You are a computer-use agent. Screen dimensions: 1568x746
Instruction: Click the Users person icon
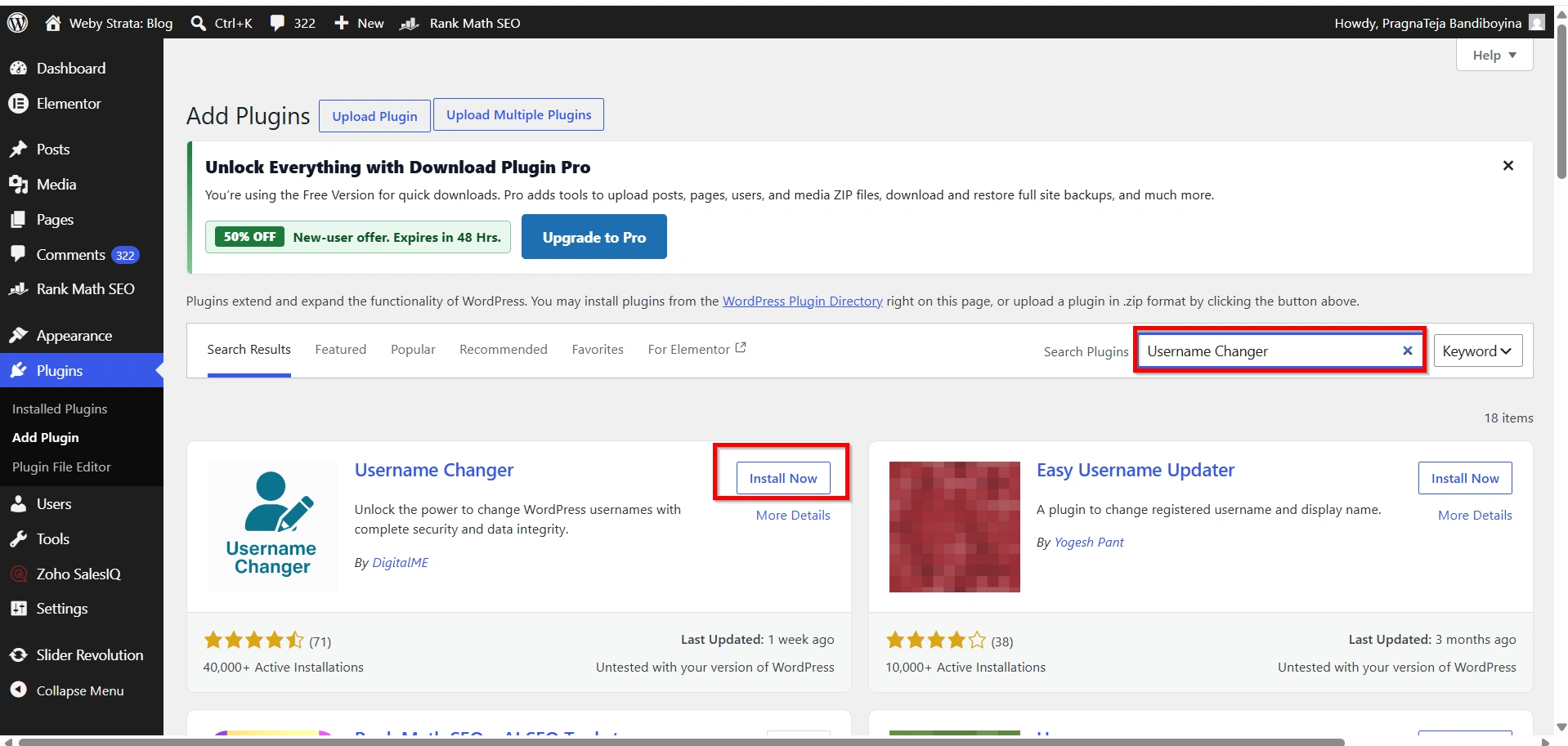18,504
